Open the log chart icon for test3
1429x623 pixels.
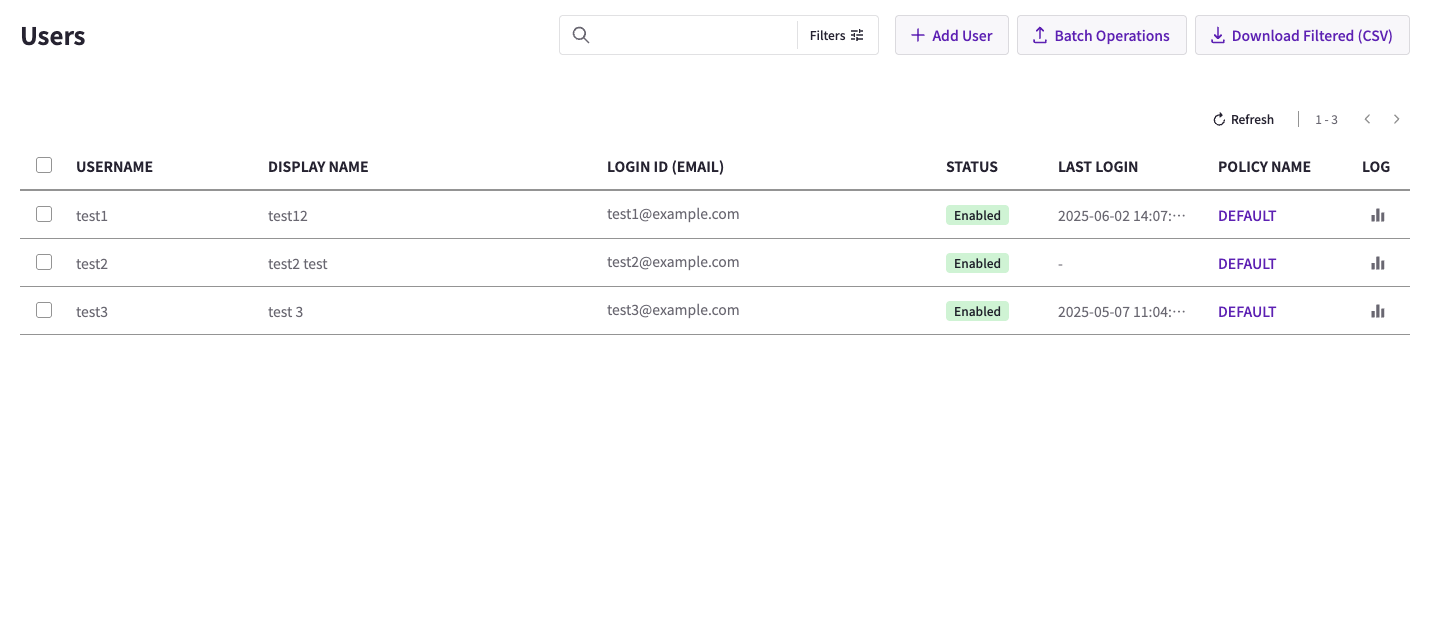1377,311
